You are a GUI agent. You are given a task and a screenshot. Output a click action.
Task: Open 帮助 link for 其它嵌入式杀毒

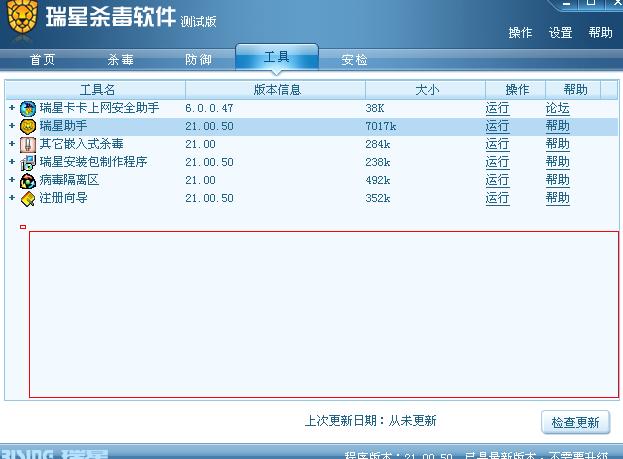[557, 144]
